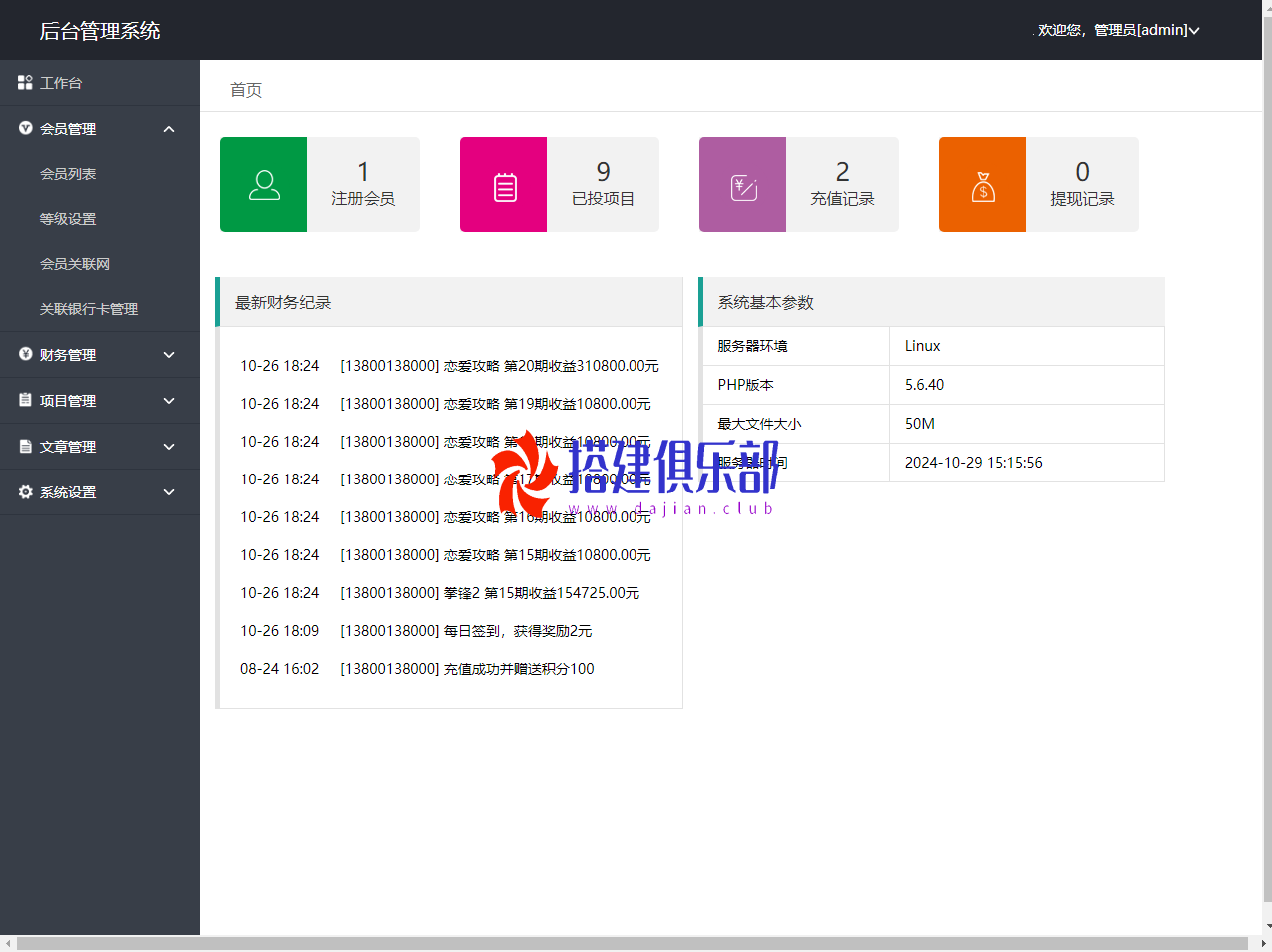The image size is (1272, 952).
Task: Click the vertical scrollbar down arrow
Action: [1267, 927]
